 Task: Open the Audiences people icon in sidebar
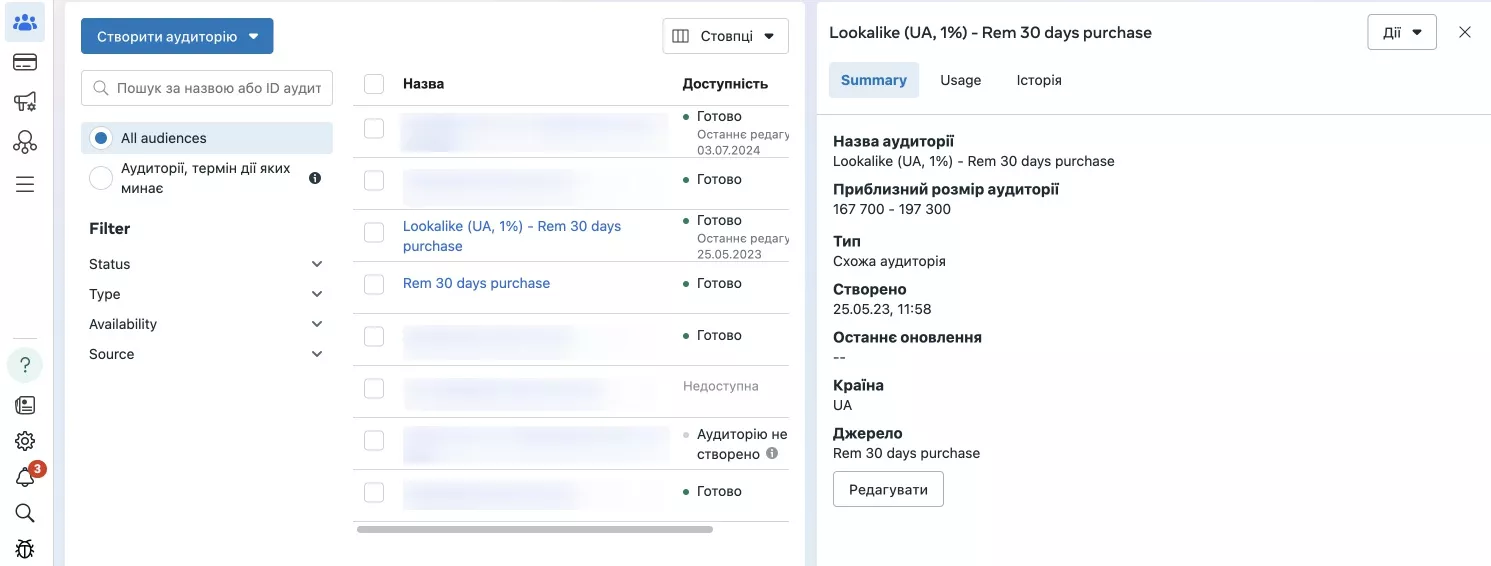[x=25, y=22]
